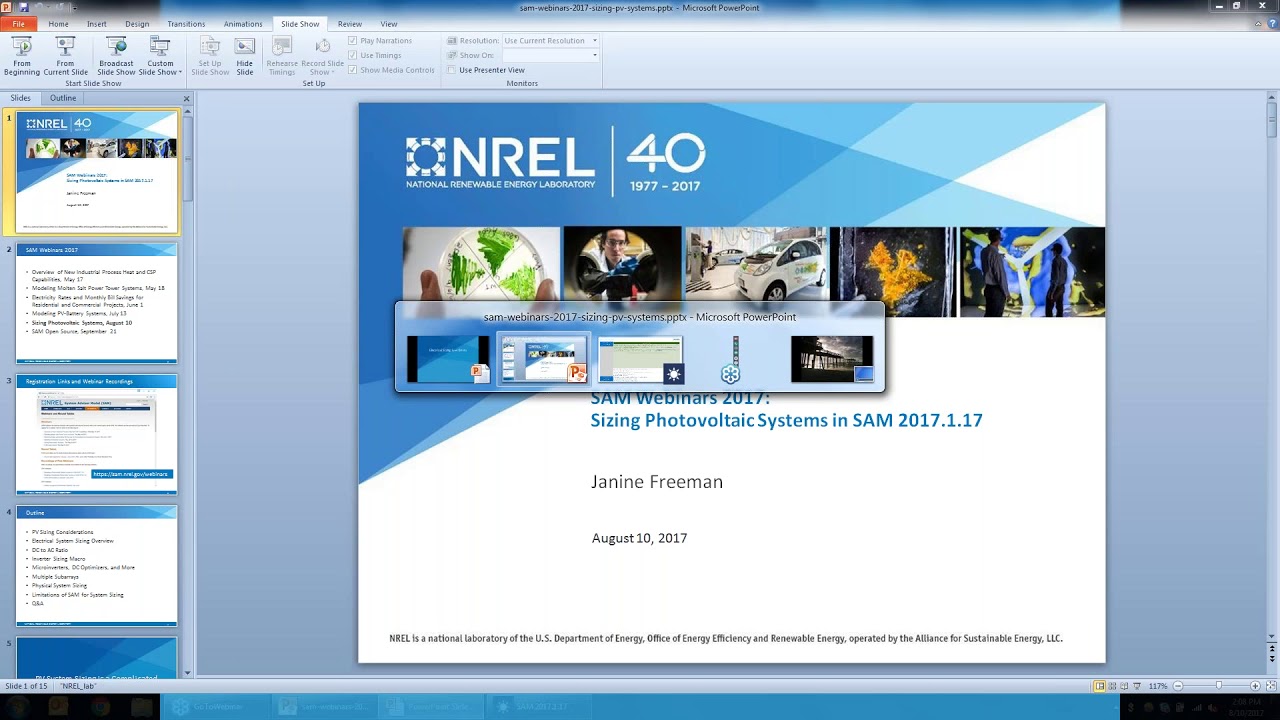Click the NREL logo on the slide
Image resolution: width=1280 pixels, height=720 pixels.
point(500,162)
